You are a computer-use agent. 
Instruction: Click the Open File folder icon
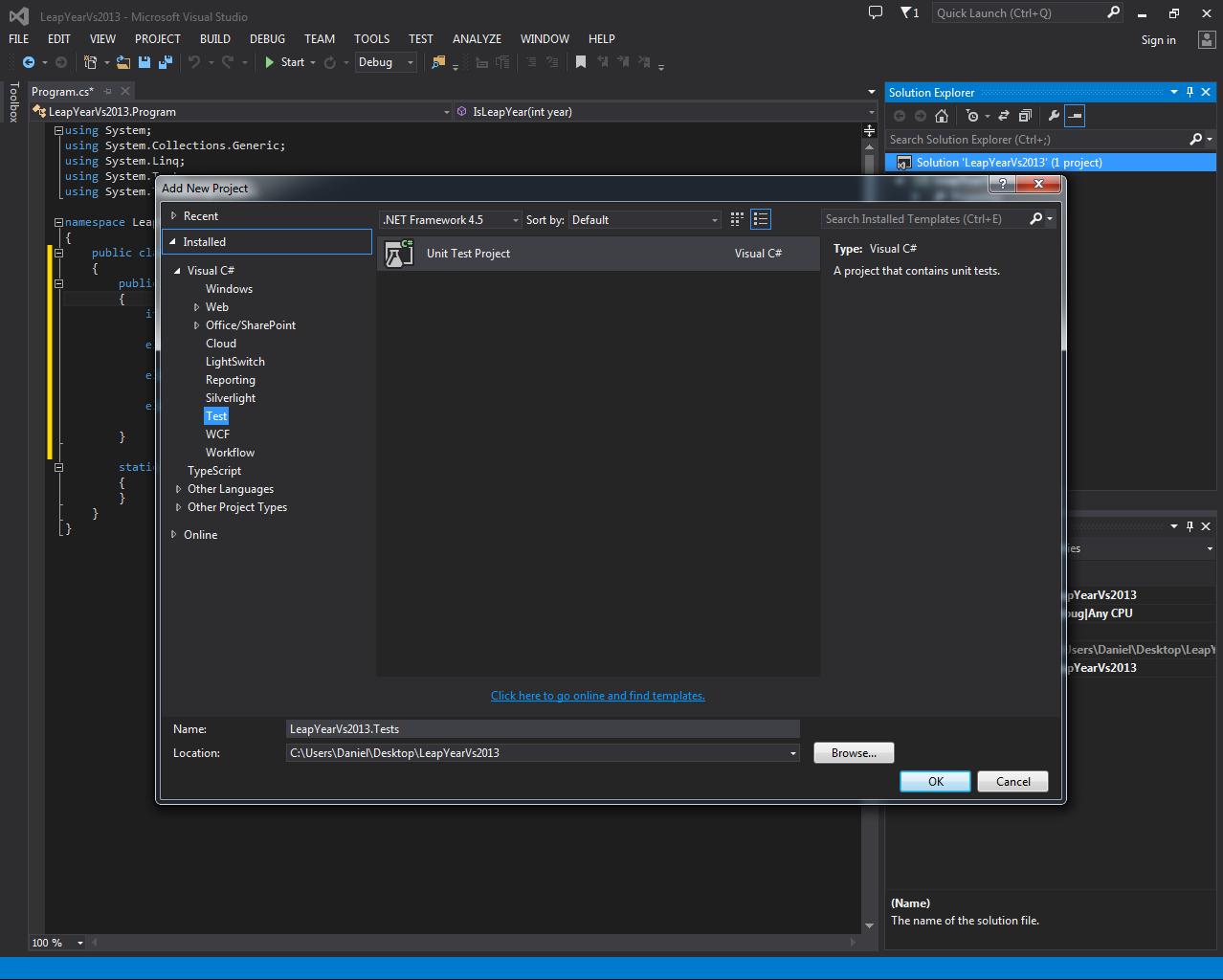(x=123, y=62)
